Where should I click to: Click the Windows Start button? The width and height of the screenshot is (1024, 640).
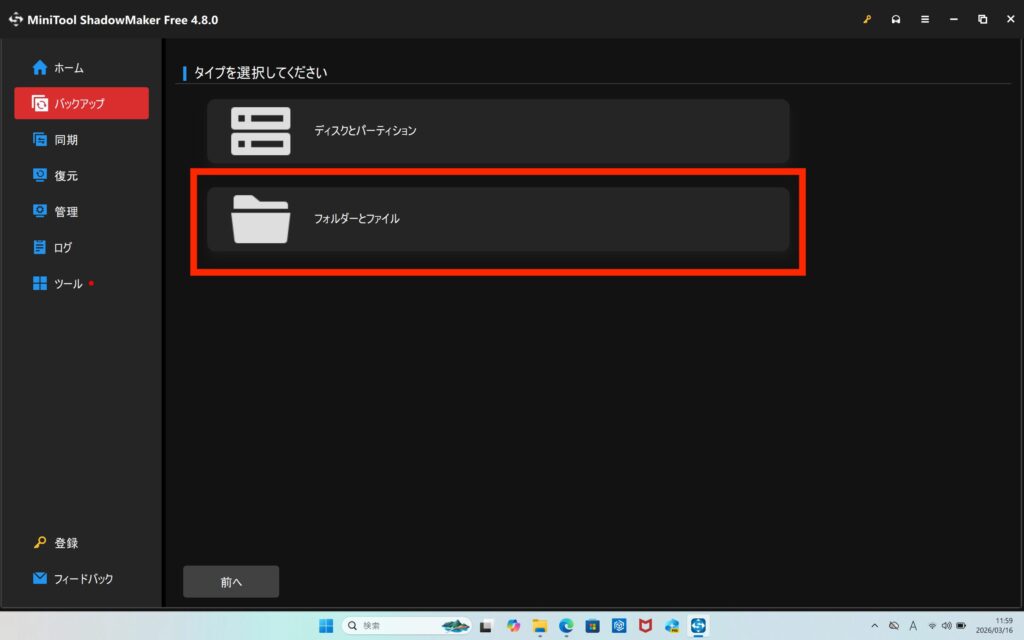pos(326,625)
